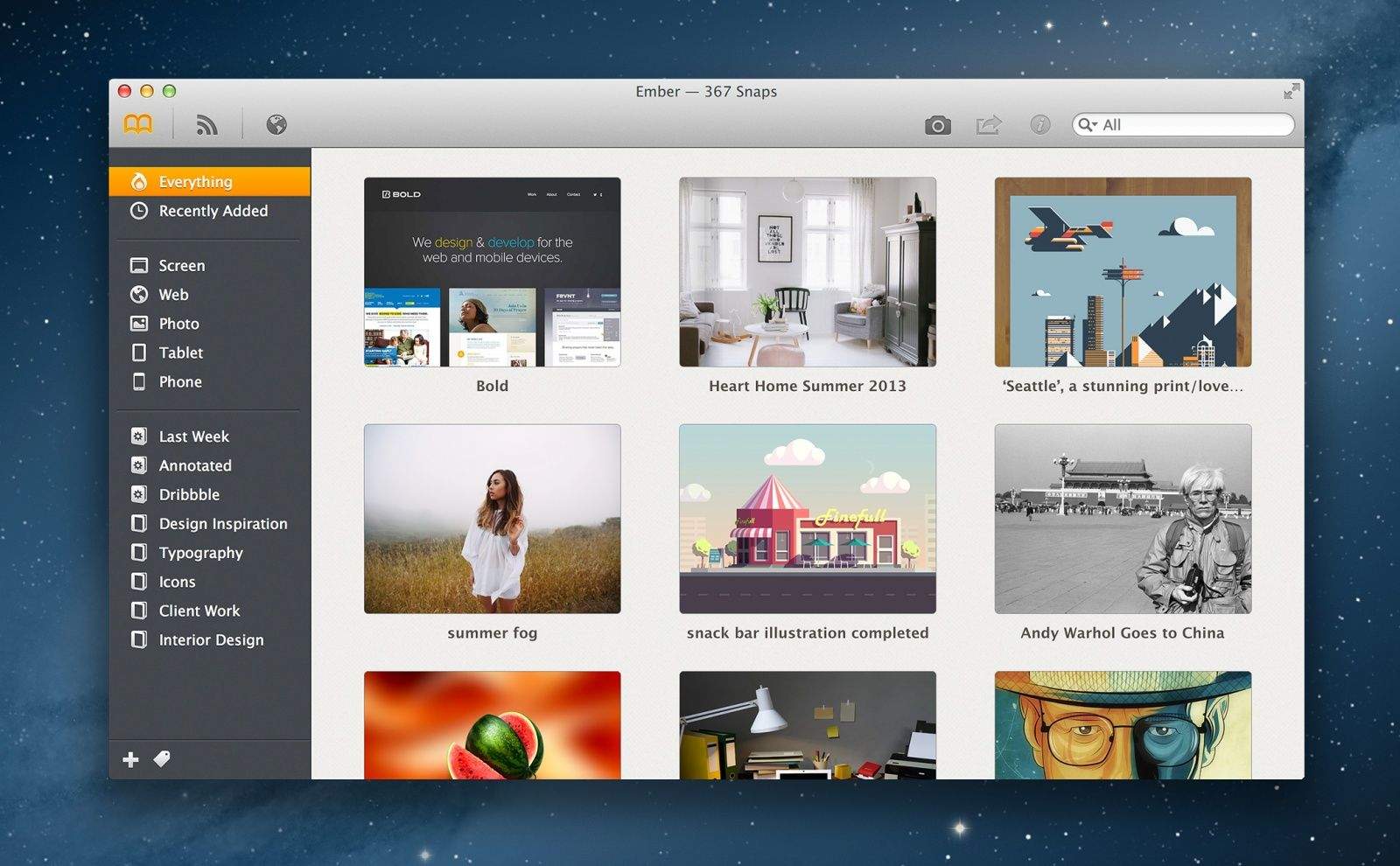Open the Bold website snap thumbnail
This screenshot has width=1400, height=866.
pos(492,272)
